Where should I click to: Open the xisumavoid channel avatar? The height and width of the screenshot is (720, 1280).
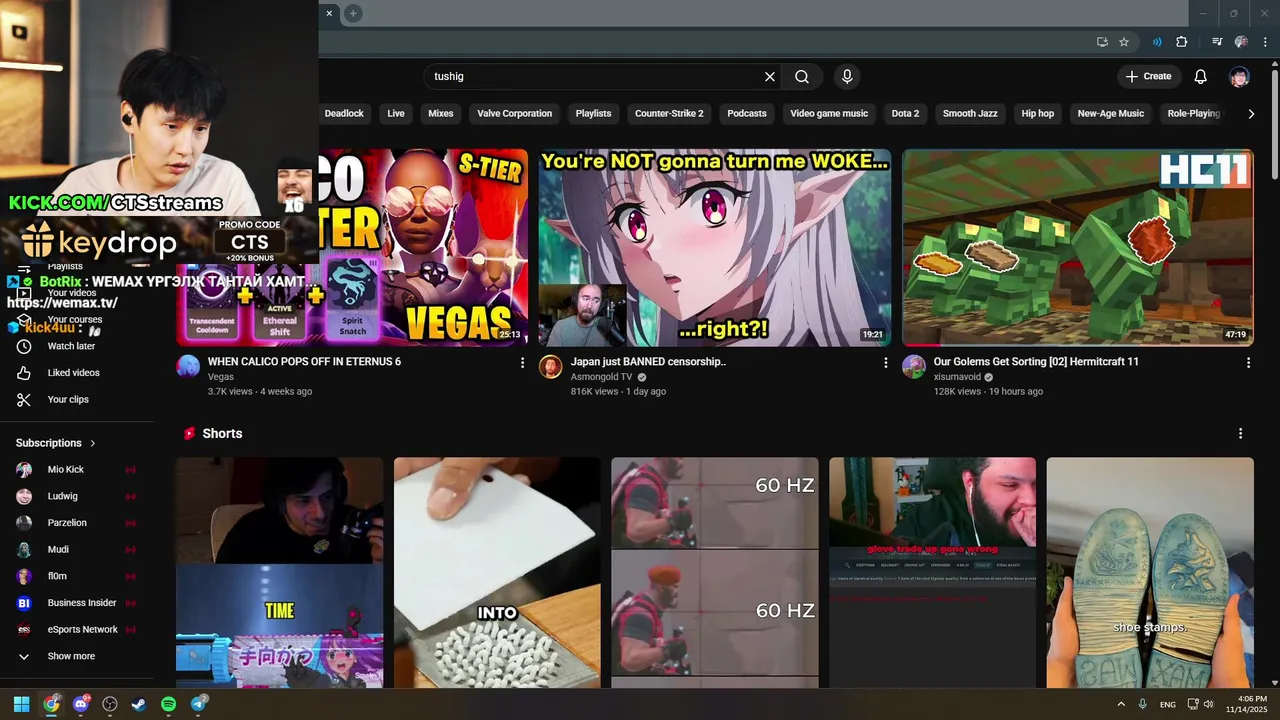point(914,366)
